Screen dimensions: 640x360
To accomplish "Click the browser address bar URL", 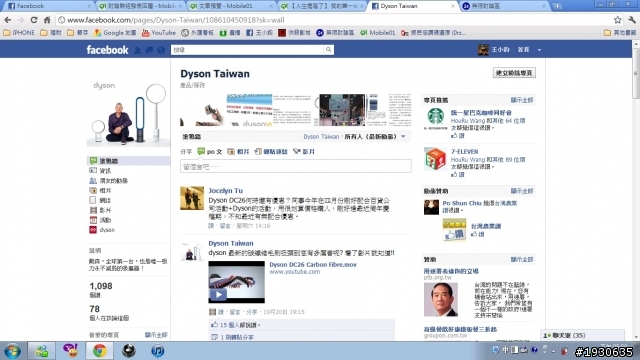I will tap(176, 20).
